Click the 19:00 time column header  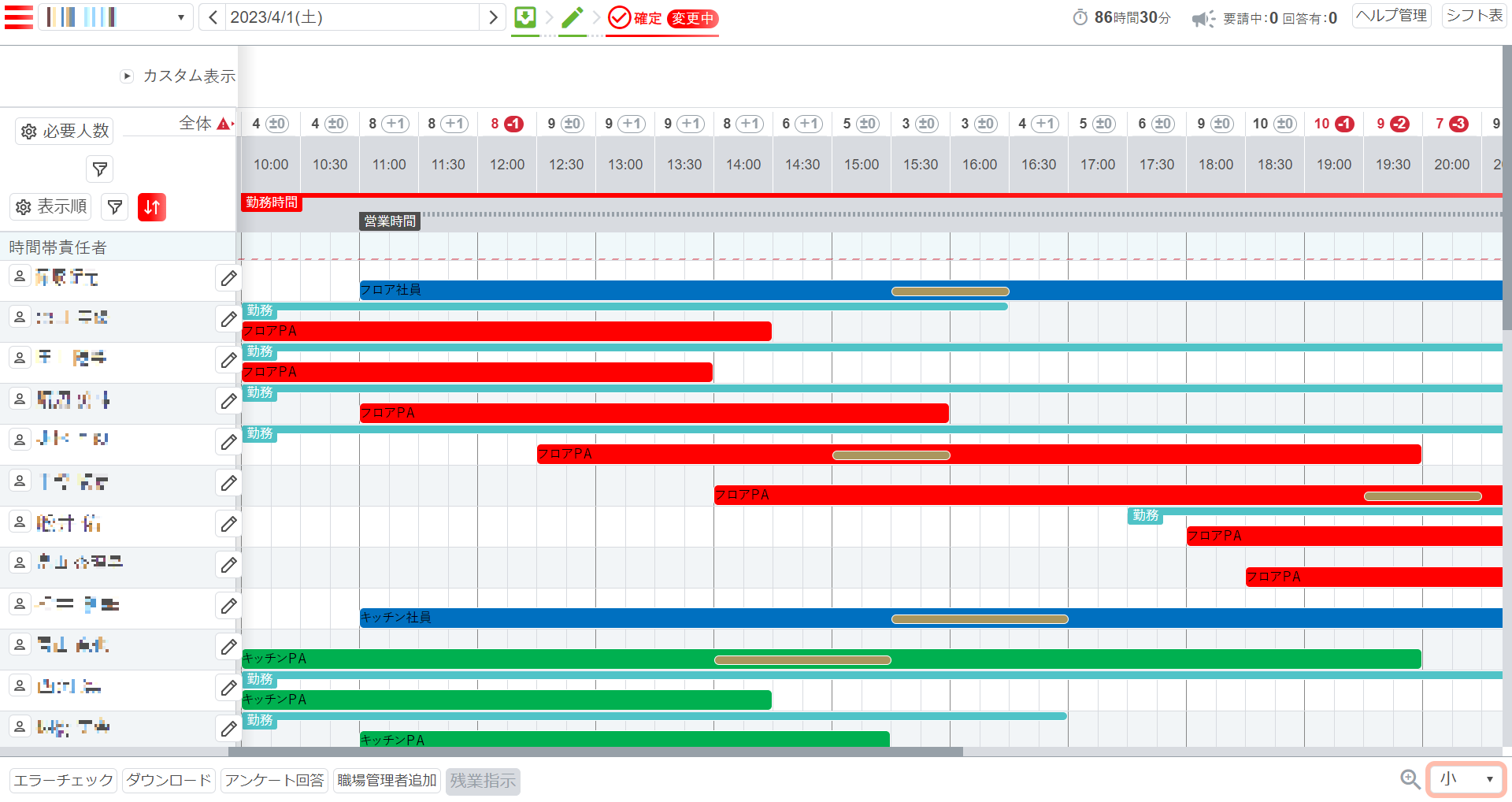[x=1334, y=165]
